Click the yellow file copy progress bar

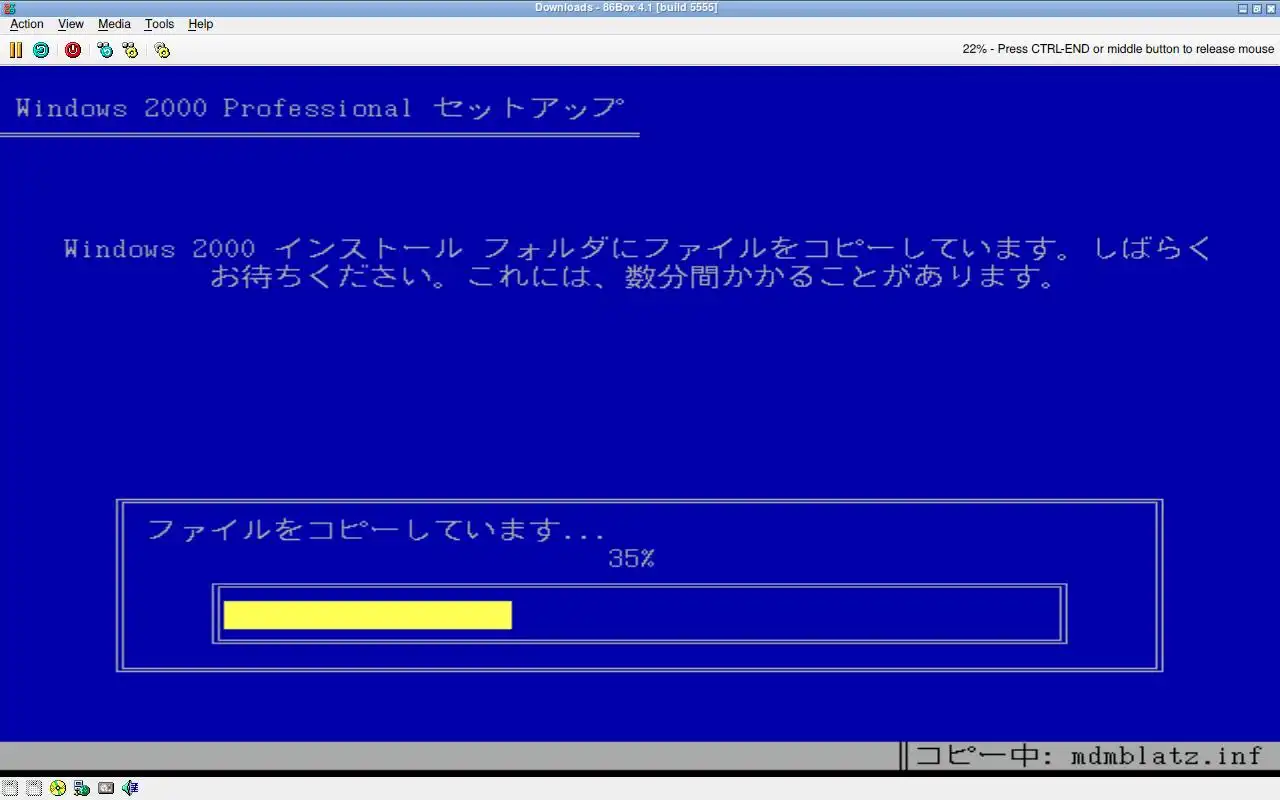coord(367,615)
